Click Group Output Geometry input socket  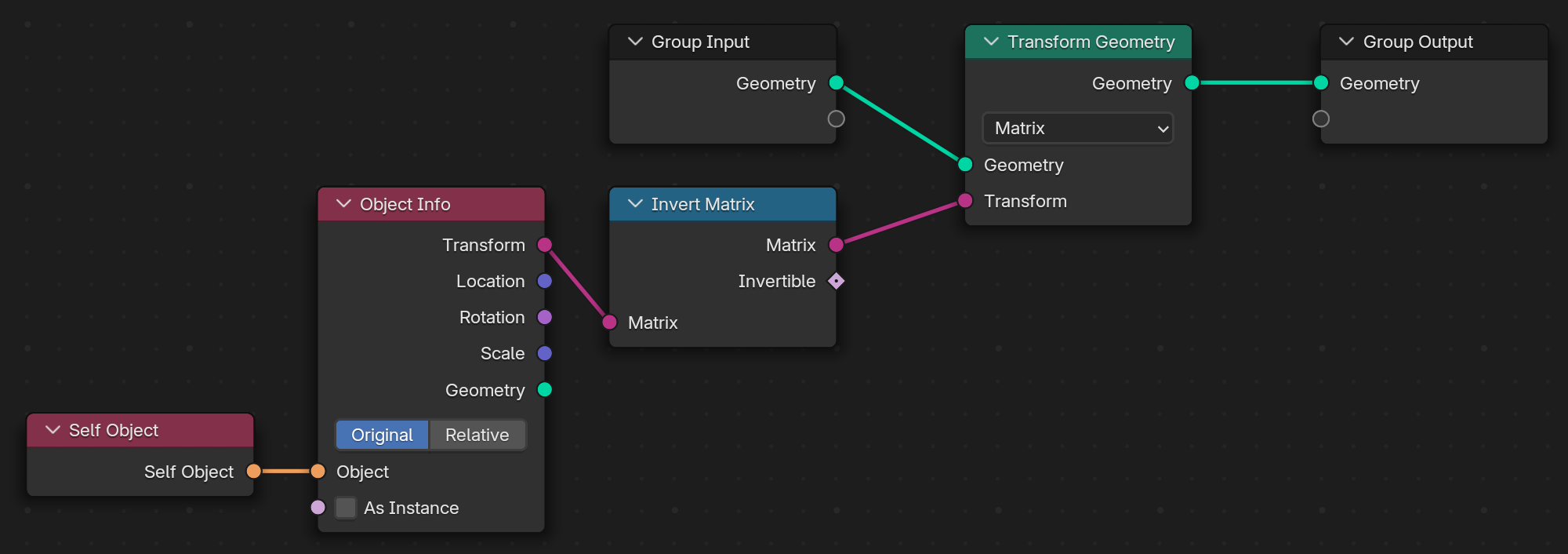[x=1321, y=83]
